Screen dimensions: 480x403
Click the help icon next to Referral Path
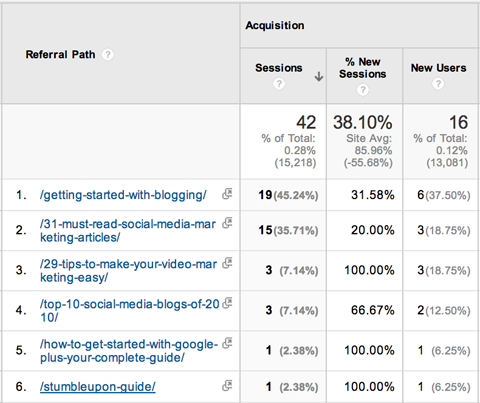(x=107, y=54)
